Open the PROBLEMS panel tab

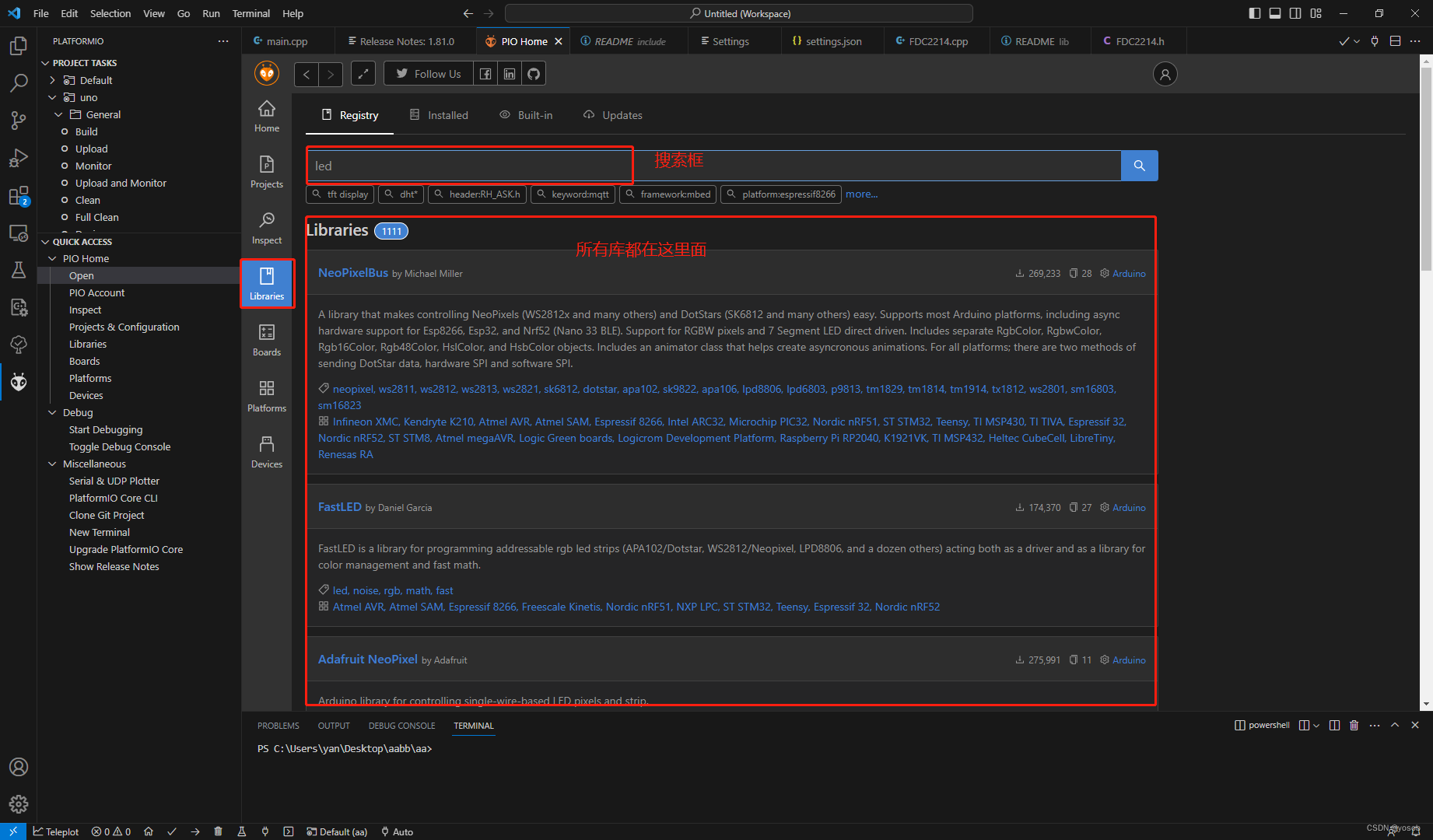click(x=278, y=726)
